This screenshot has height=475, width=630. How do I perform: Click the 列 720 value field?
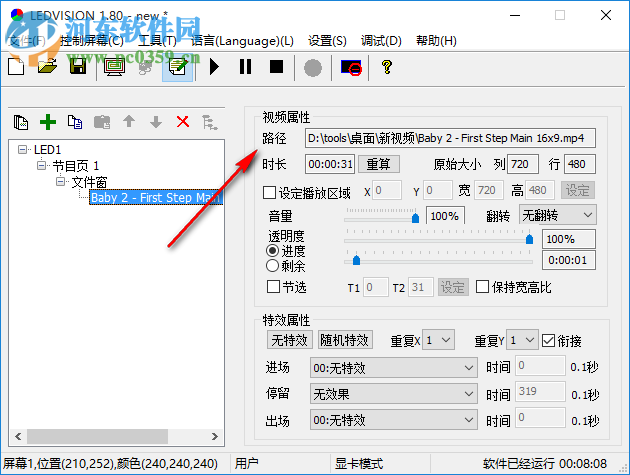coord(523,164)
